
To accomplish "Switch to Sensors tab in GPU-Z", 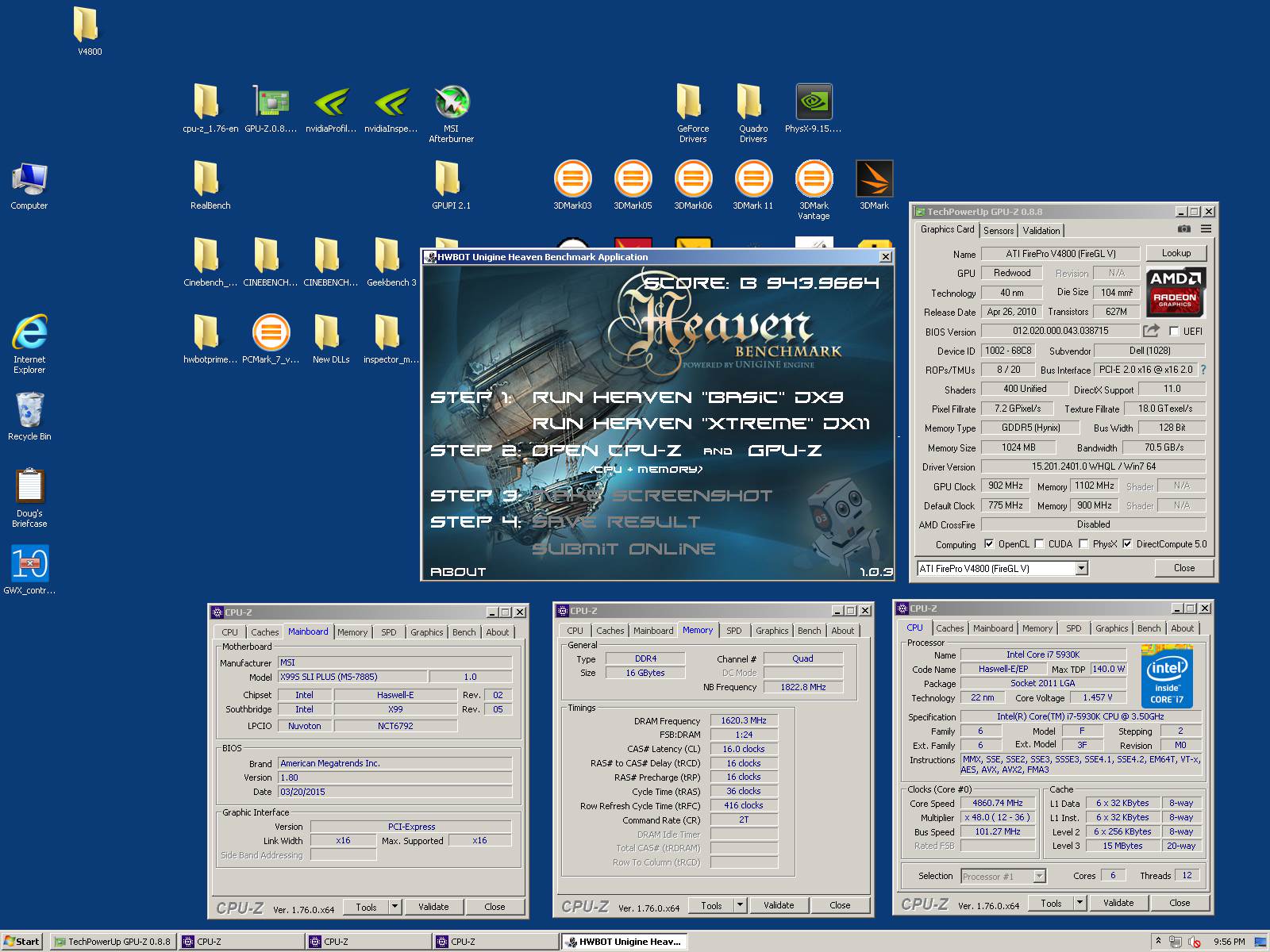I will point(999,231).
